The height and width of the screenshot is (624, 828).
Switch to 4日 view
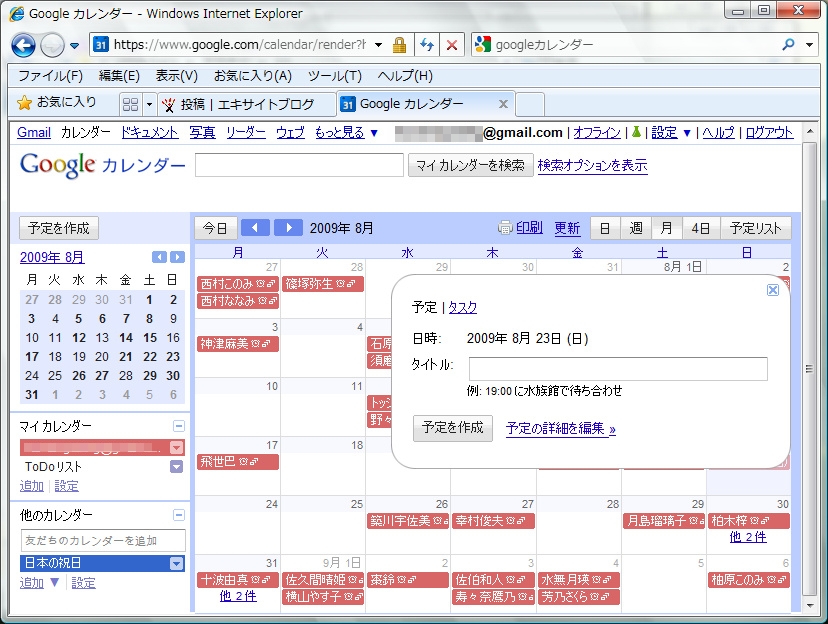701,228
